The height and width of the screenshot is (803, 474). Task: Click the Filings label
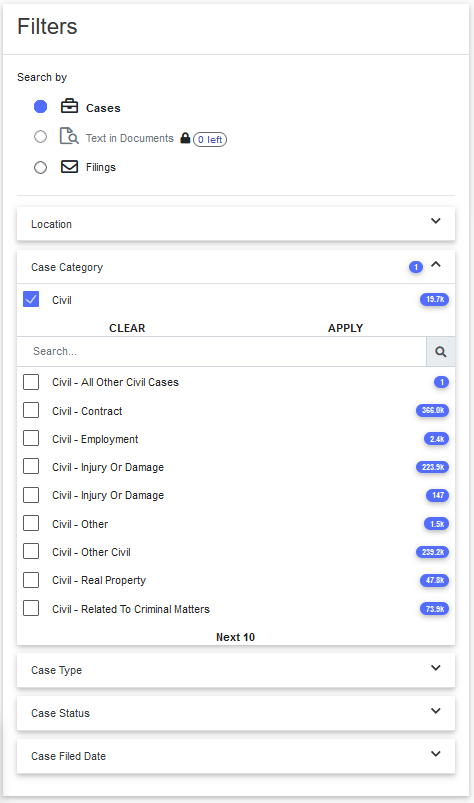point(101,167)
